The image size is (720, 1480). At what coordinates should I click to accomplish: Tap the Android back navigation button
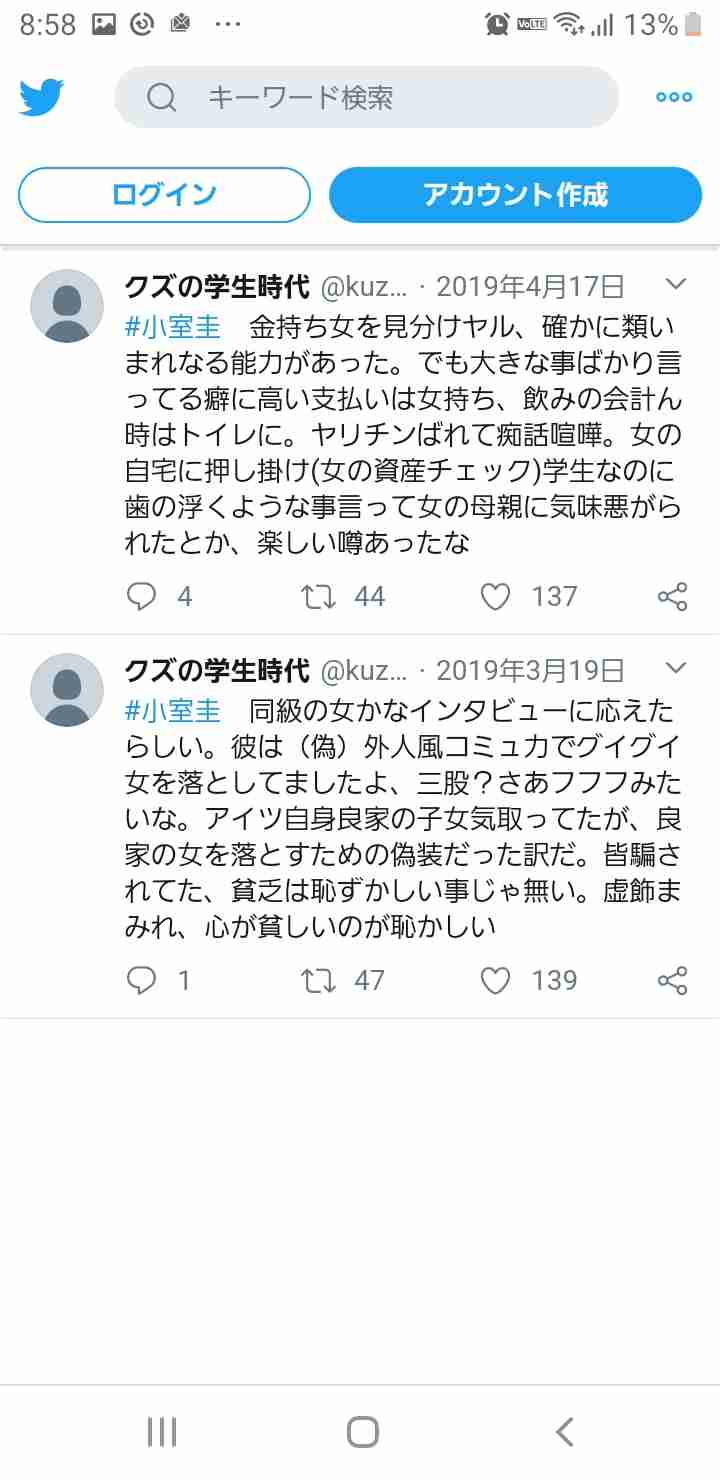click(564, 1432)
